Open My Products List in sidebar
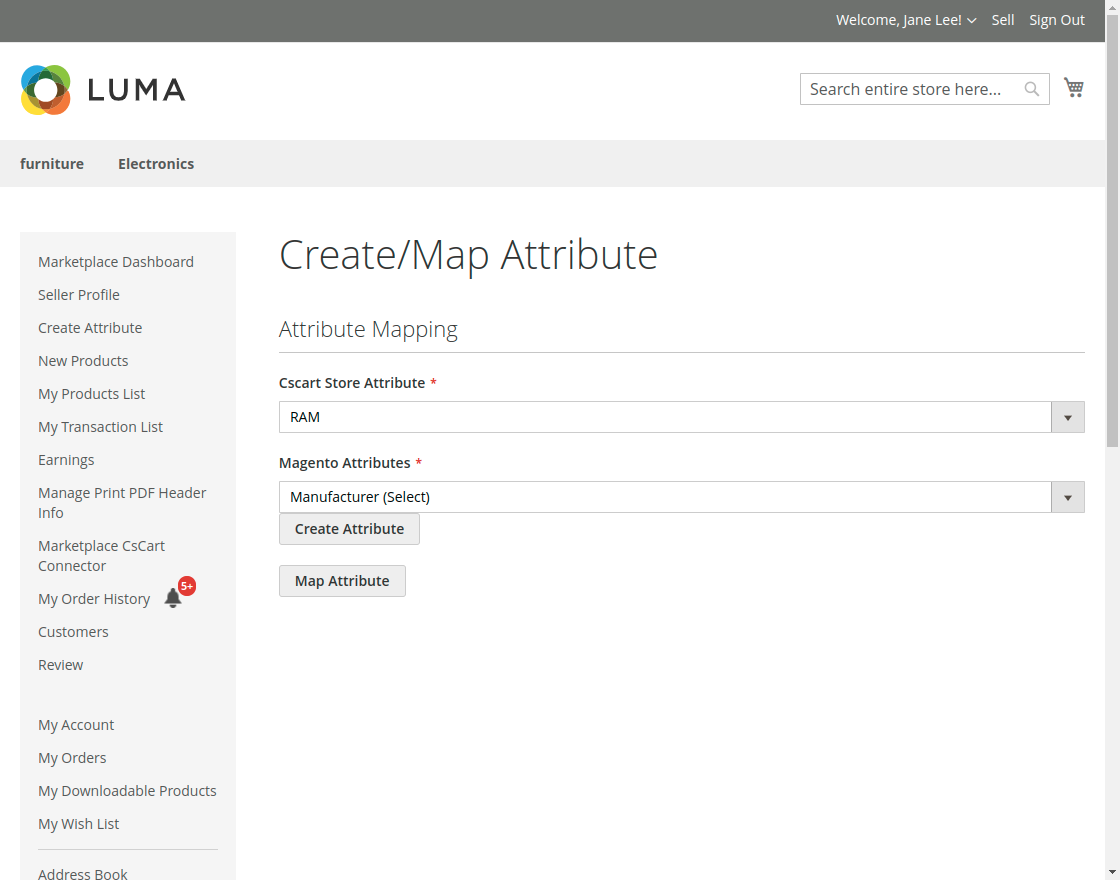 click(92, 394)
